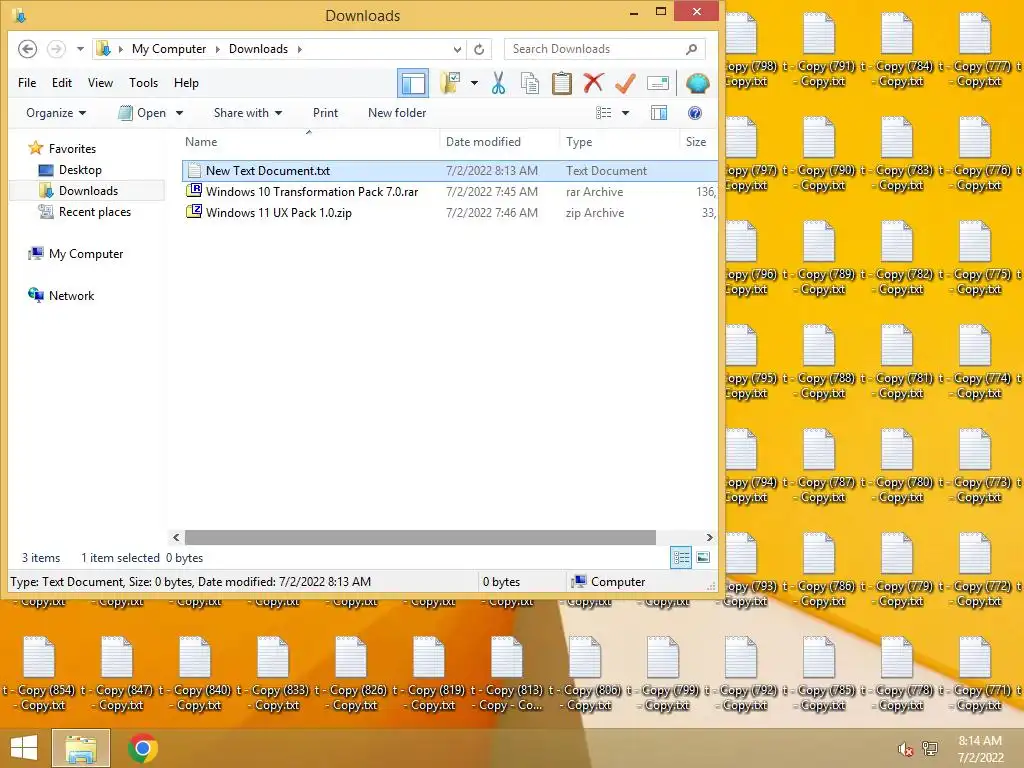
Task: Expand the chevron after My Computer breadcrumb
Action: (217, 49)
